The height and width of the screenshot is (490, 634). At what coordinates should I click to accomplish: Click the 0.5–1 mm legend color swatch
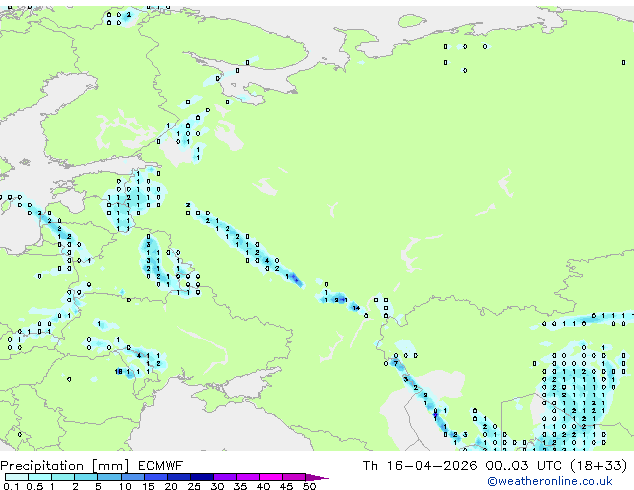[x=40, y=477]
